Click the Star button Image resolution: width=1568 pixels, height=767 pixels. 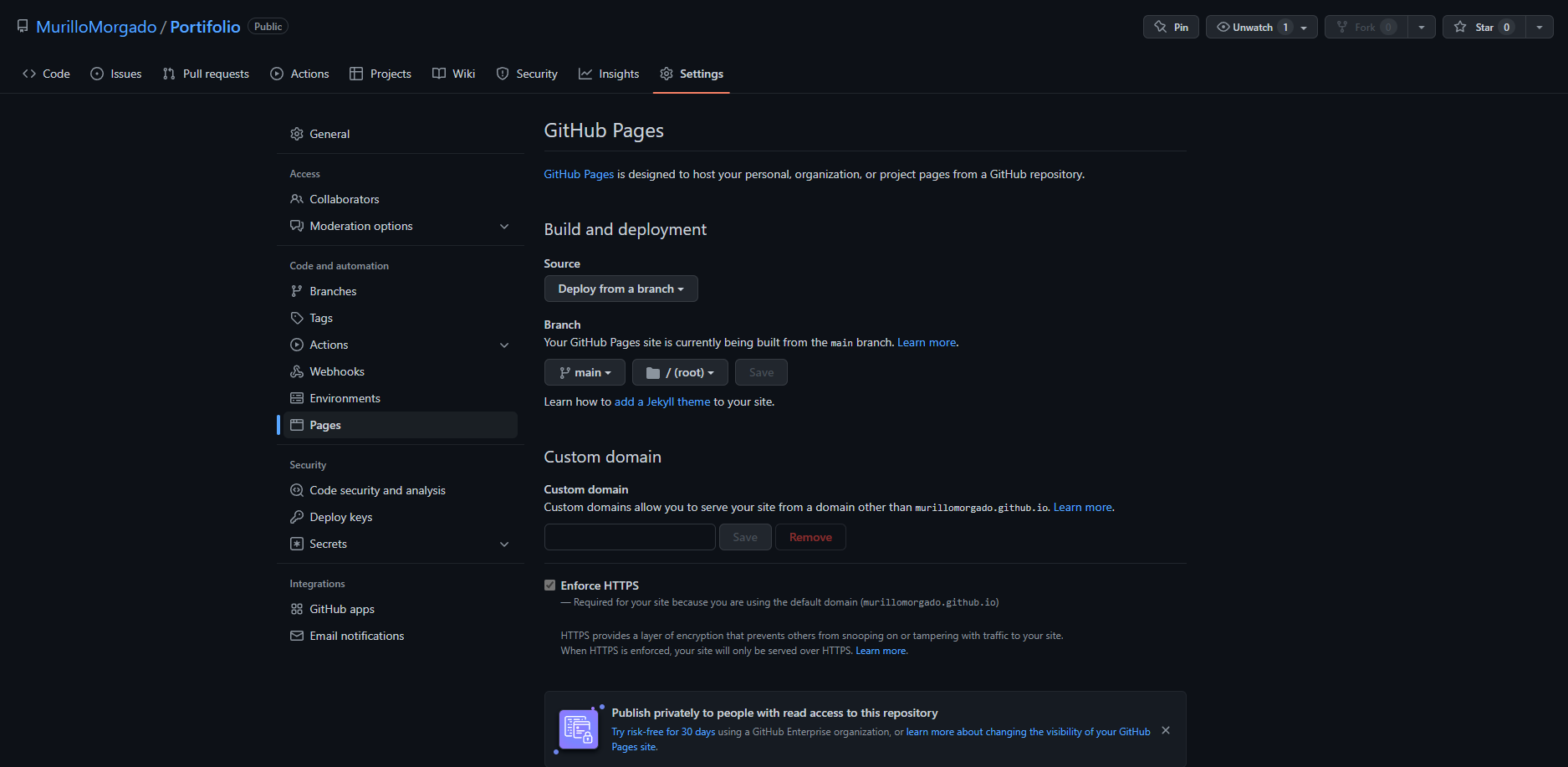pyautogui.click(x=1484, y=27)
